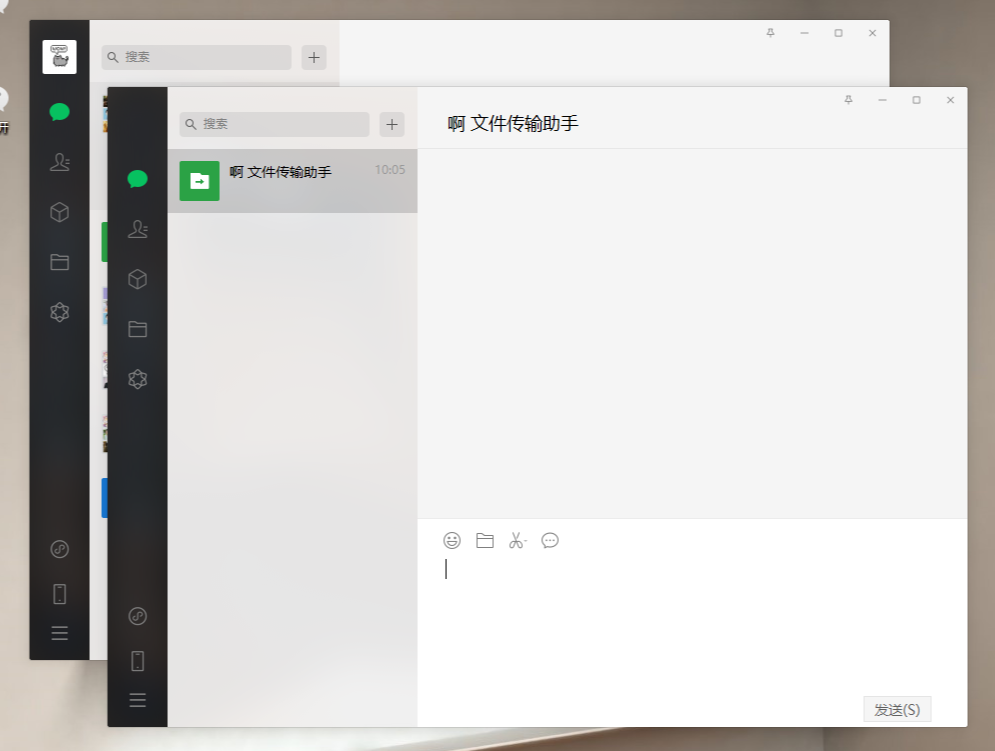Click Mini Programs icon in back window
The image size is (995, 751).
point(60,549)
